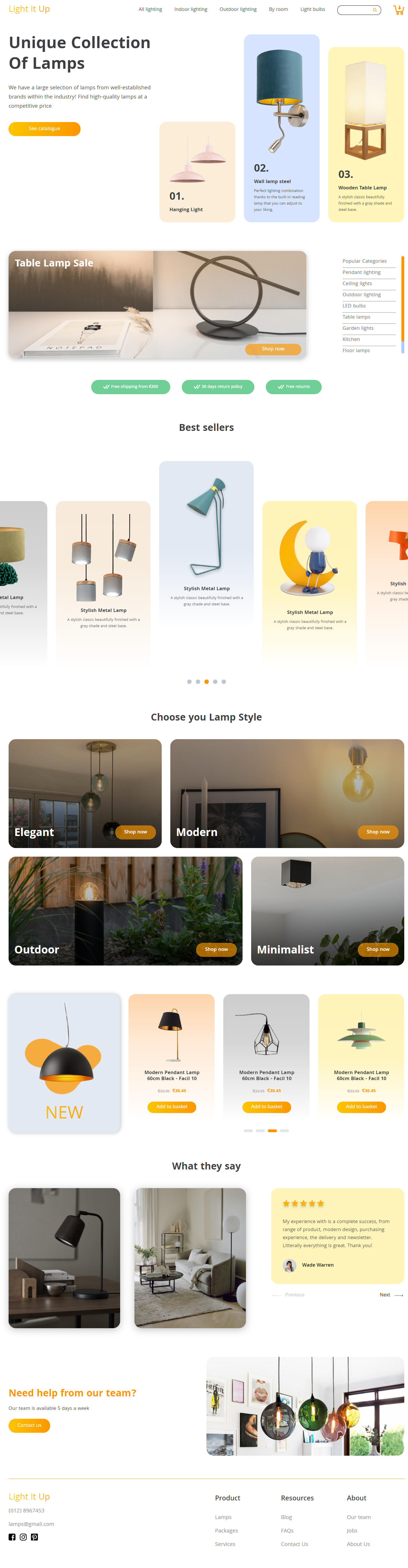The width and height of the screenshot is (408, 1568).
Task: Open the Pinterest icon in footer
Action: point(34,1537)
